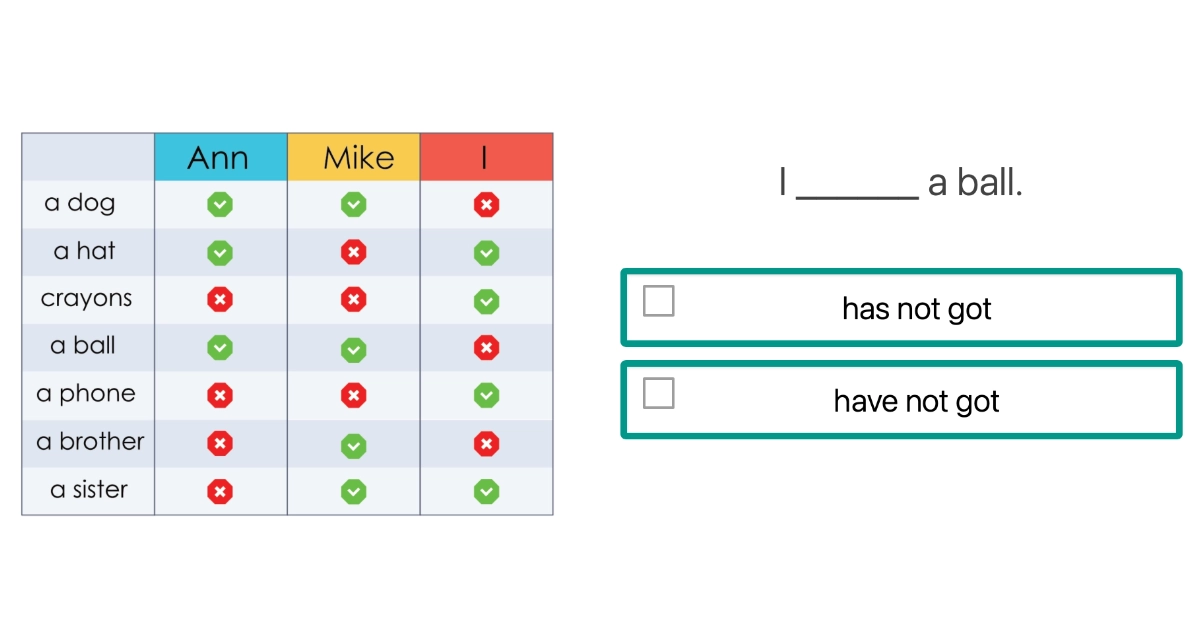Click the yellow Mike column header
The image size is (1200, 630).
tap(353, 157)
